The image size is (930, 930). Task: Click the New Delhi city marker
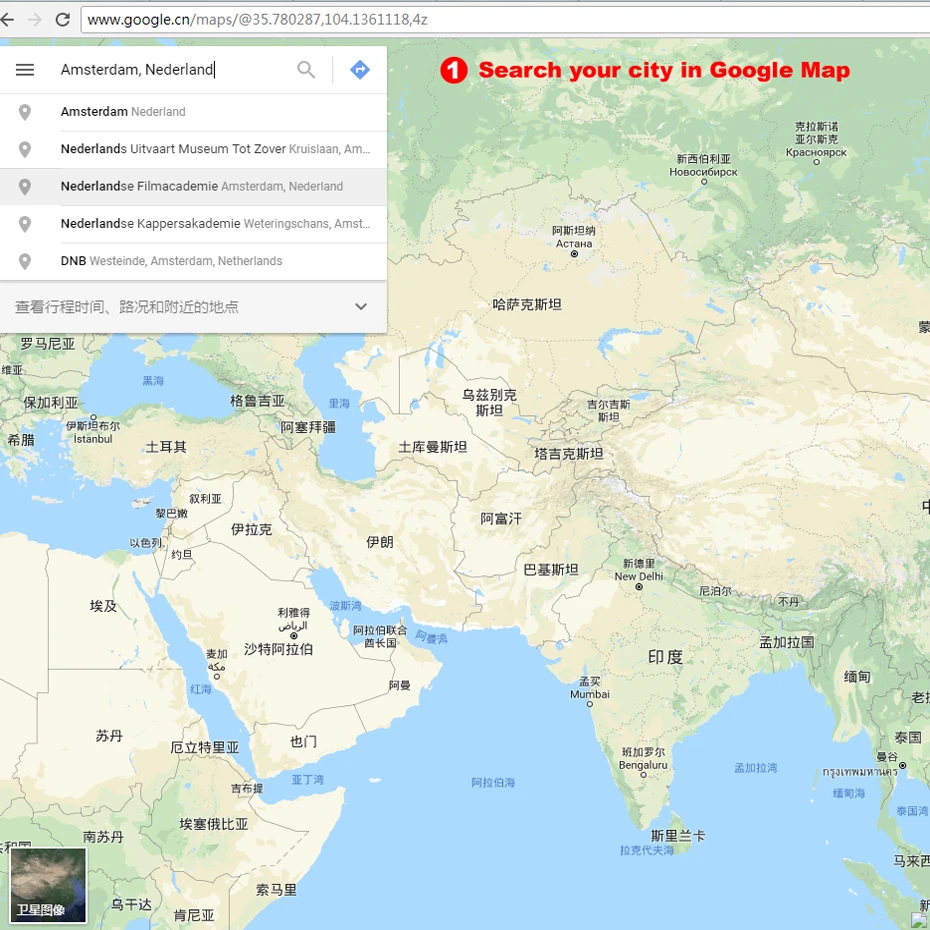pyautogui.click(x=639, y=587)
